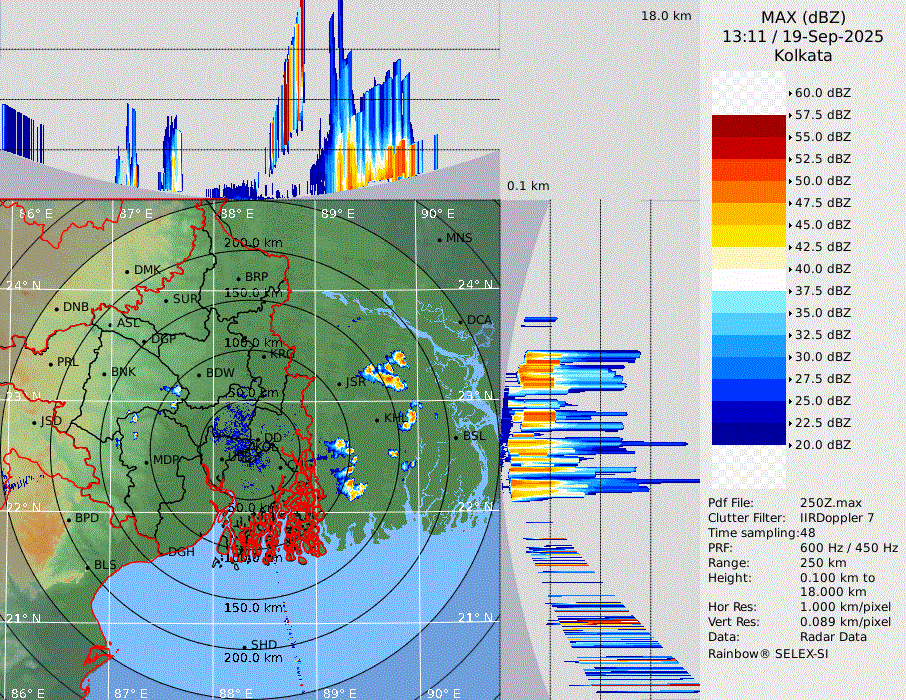Select the SHD marker in the sea
The height and width of the screenshot is (700, 906).
click(244, 645)
